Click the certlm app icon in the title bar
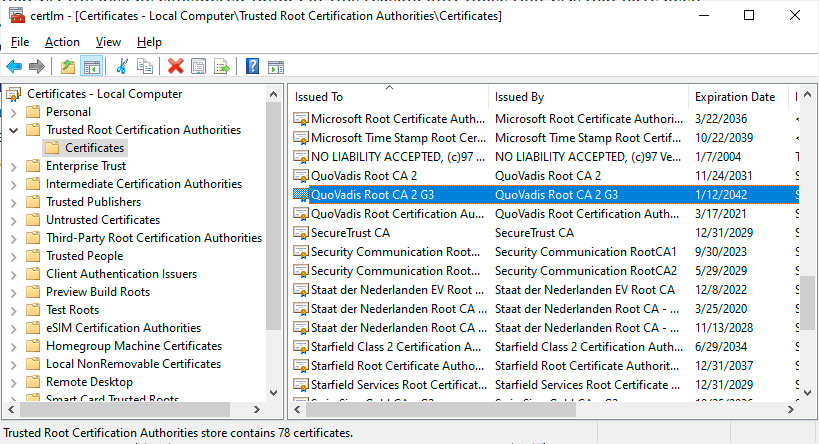The width and height of the screenshot is (819, 444). pyautogui.click(x=17, y=15)
